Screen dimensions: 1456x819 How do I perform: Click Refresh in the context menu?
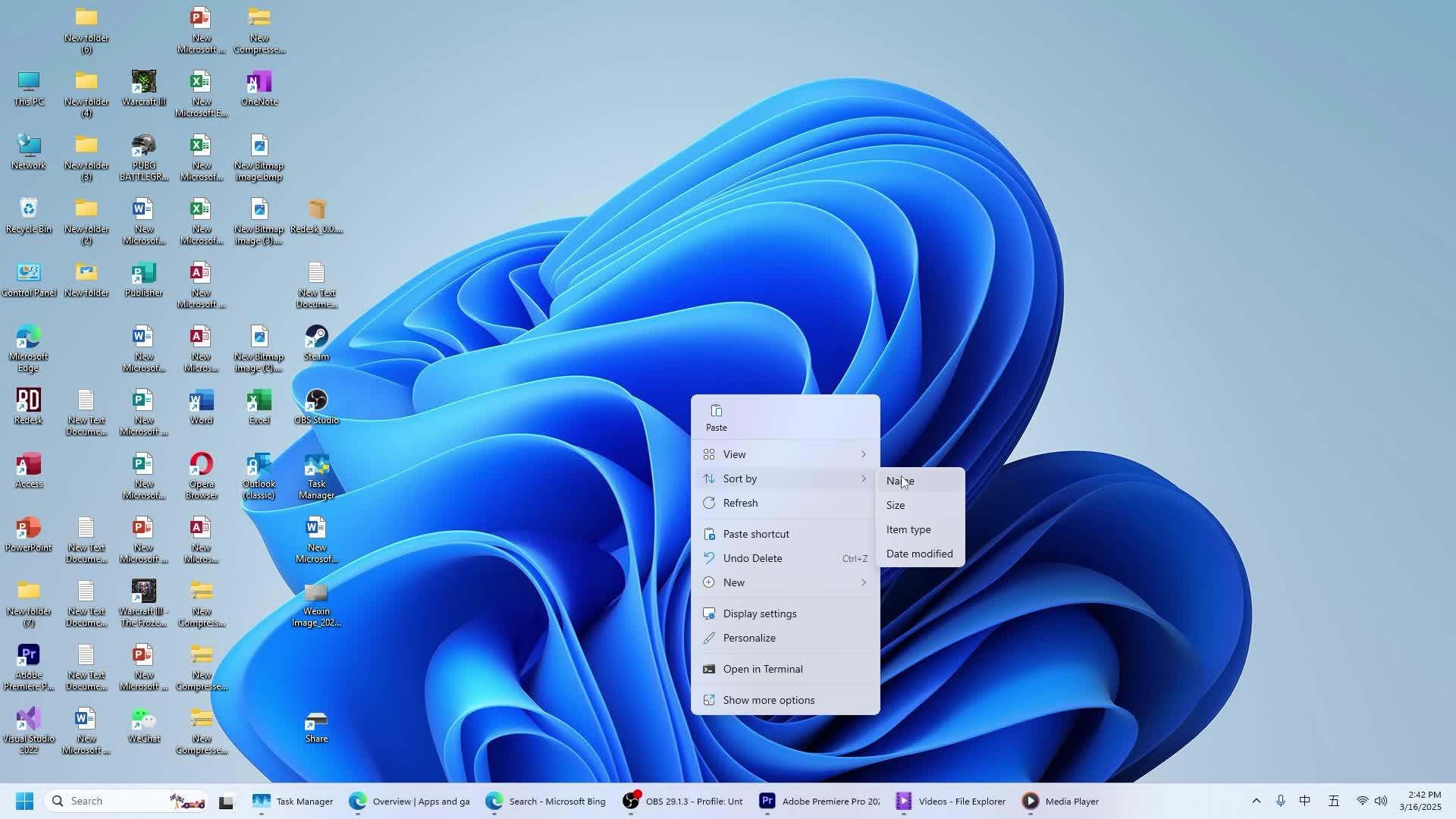coord(740,503)
